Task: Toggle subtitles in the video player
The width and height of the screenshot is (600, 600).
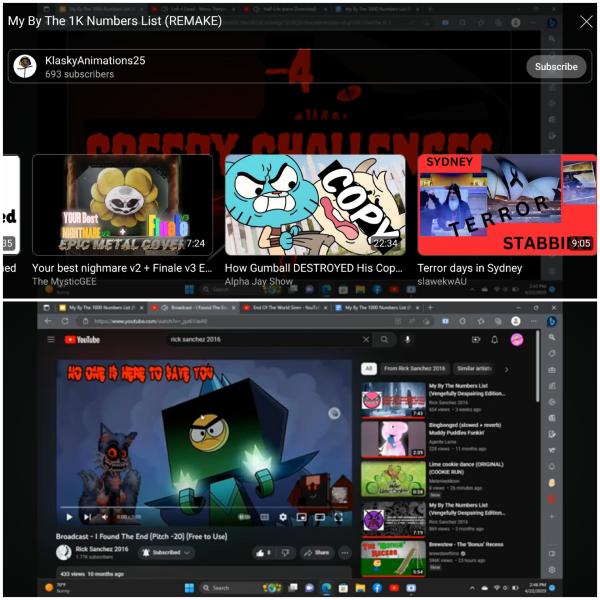Action: click(x=264, y=517)
